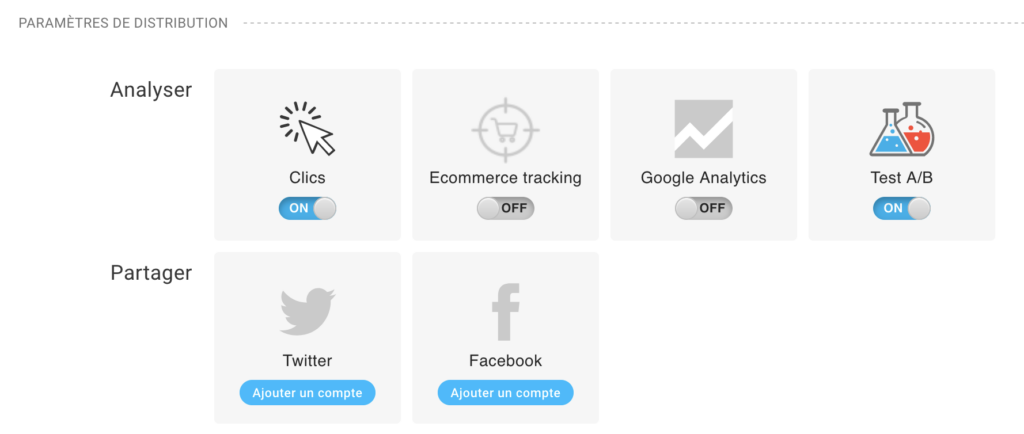Click the Ecommerce tracking label
Image resolution: width=1024 pixels, height=434 pixels.
pyautogui.click(x=505, y=178)
